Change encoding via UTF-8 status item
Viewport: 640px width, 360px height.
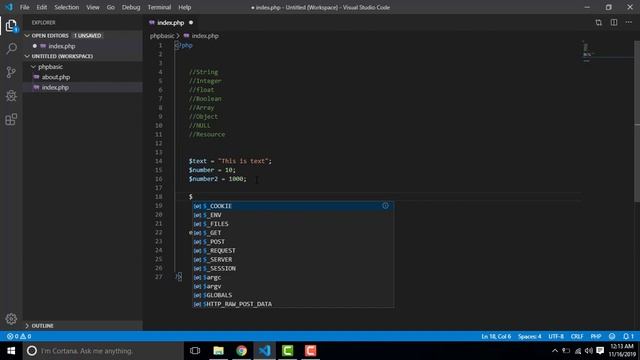pyautogui.click(x=556, y=336)
